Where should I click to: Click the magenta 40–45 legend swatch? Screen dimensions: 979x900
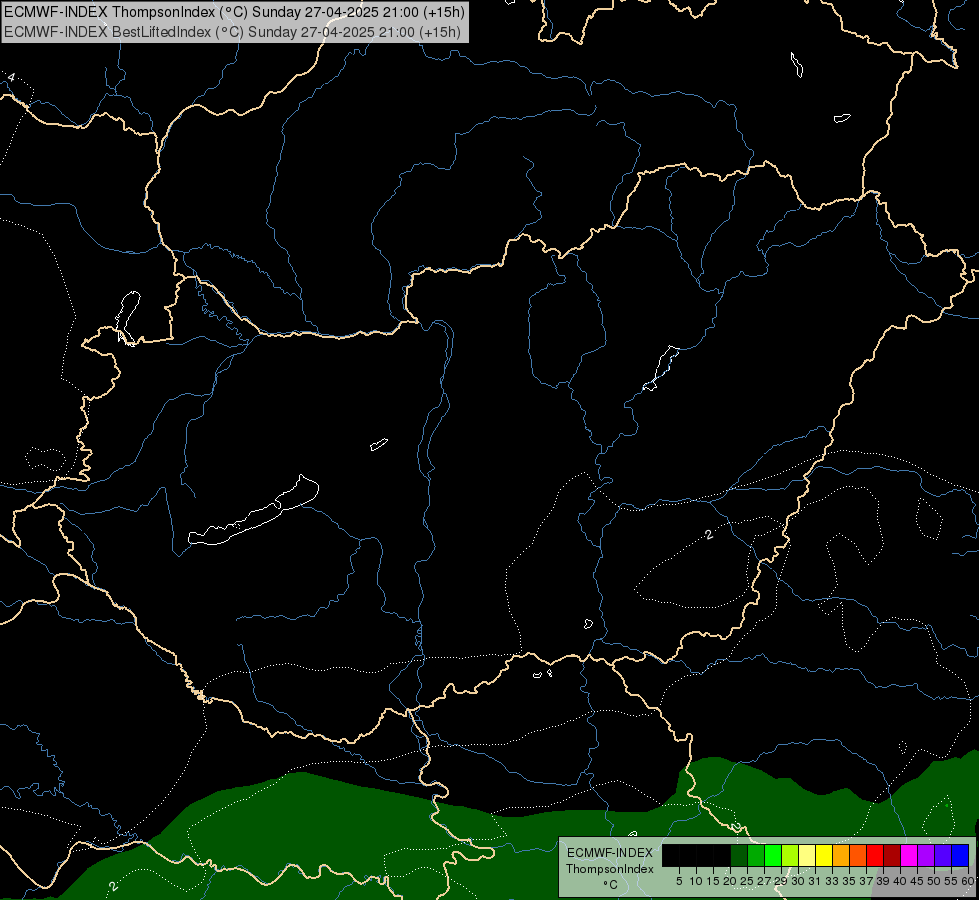(x=908, y=855)
